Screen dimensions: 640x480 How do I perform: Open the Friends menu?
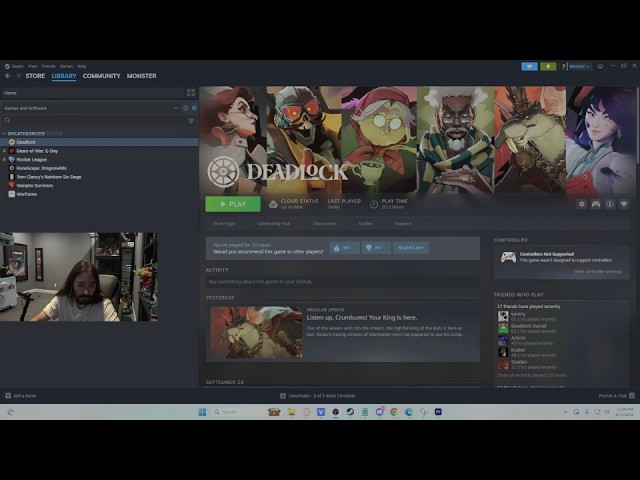(49, 66)
